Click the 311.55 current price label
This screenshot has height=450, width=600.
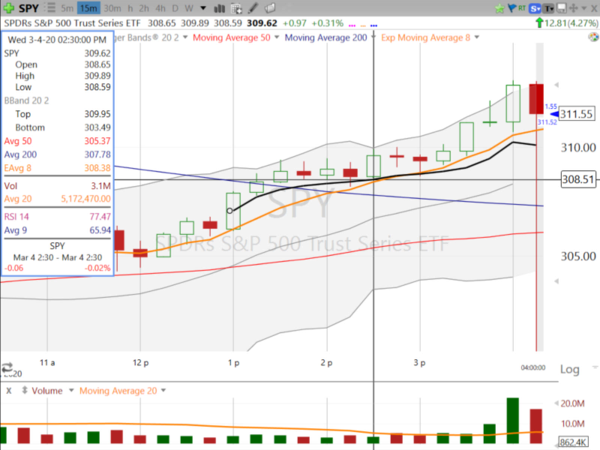576,114
